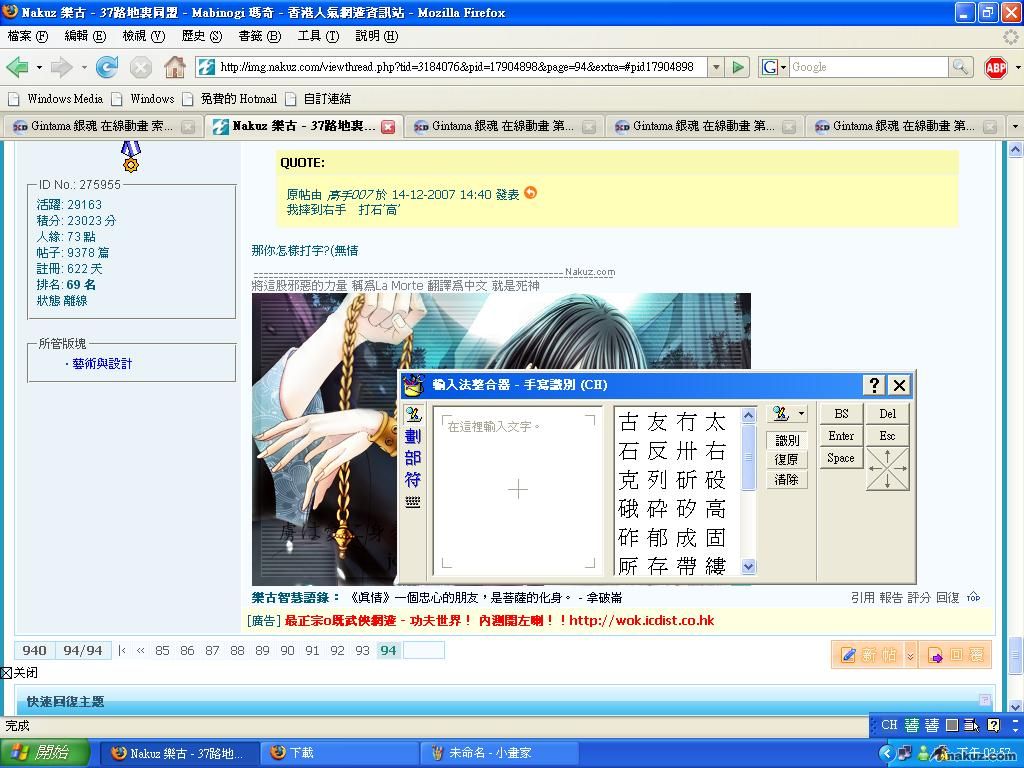Go to page 93 of the thread

(x=362, y=650)
